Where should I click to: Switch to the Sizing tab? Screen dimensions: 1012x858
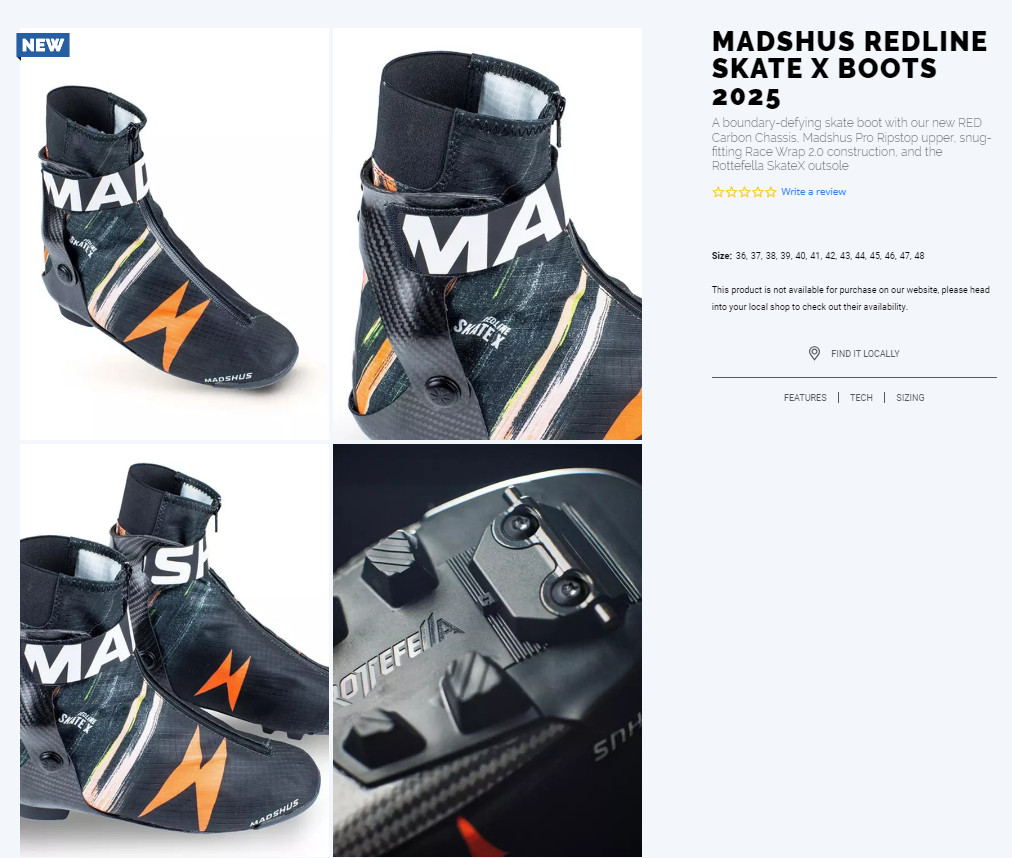click(x=910, y=398)
